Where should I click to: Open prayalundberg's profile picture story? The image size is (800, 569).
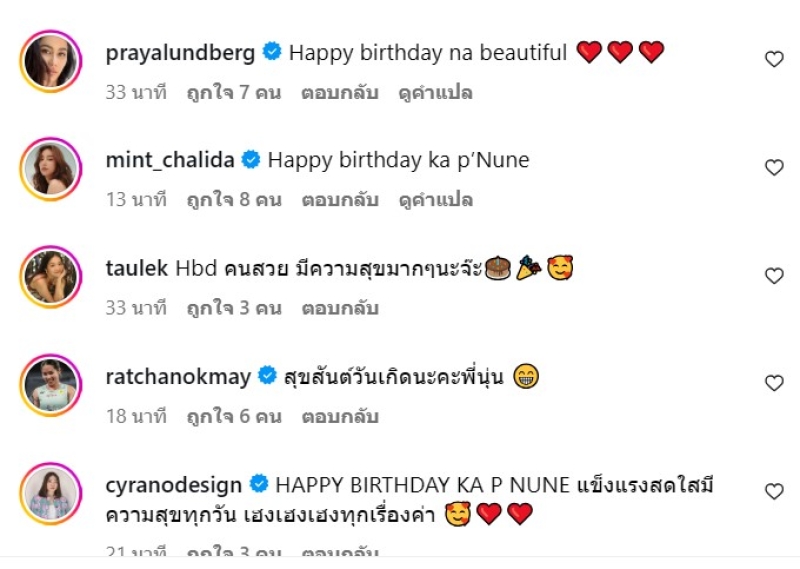[51, 61]
